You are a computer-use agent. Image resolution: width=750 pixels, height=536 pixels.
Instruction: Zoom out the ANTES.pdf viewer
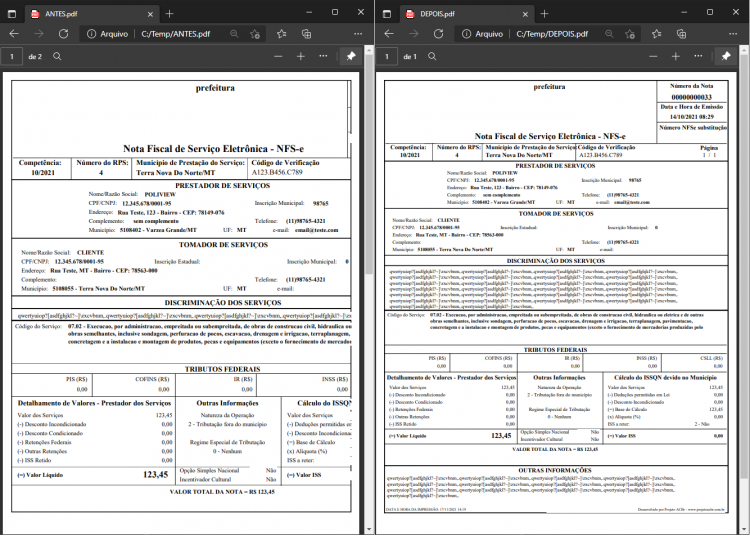278,56
